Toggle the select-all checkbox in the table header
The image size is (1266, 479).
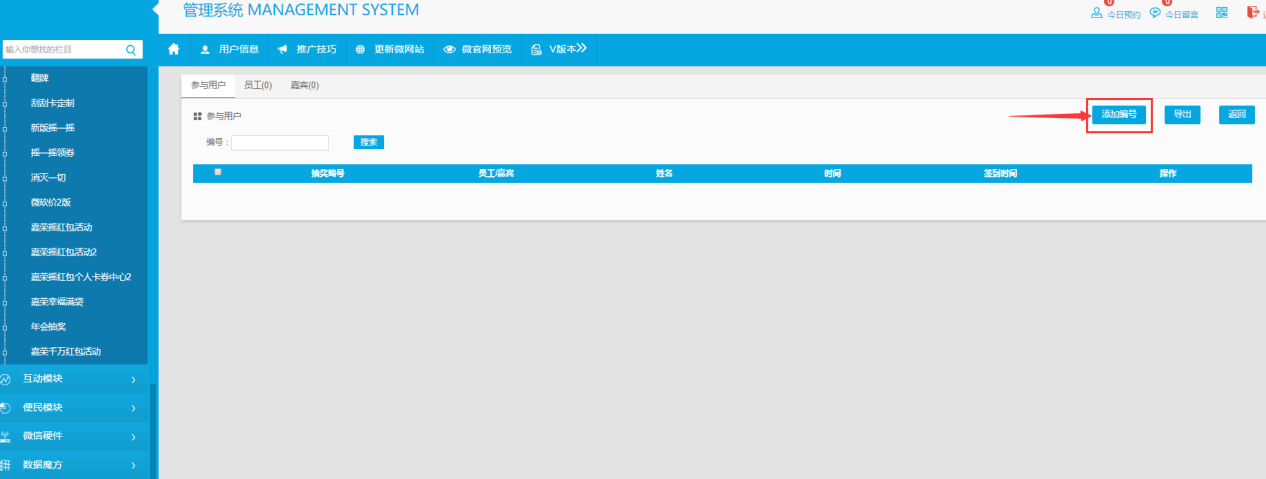[218, 172]
